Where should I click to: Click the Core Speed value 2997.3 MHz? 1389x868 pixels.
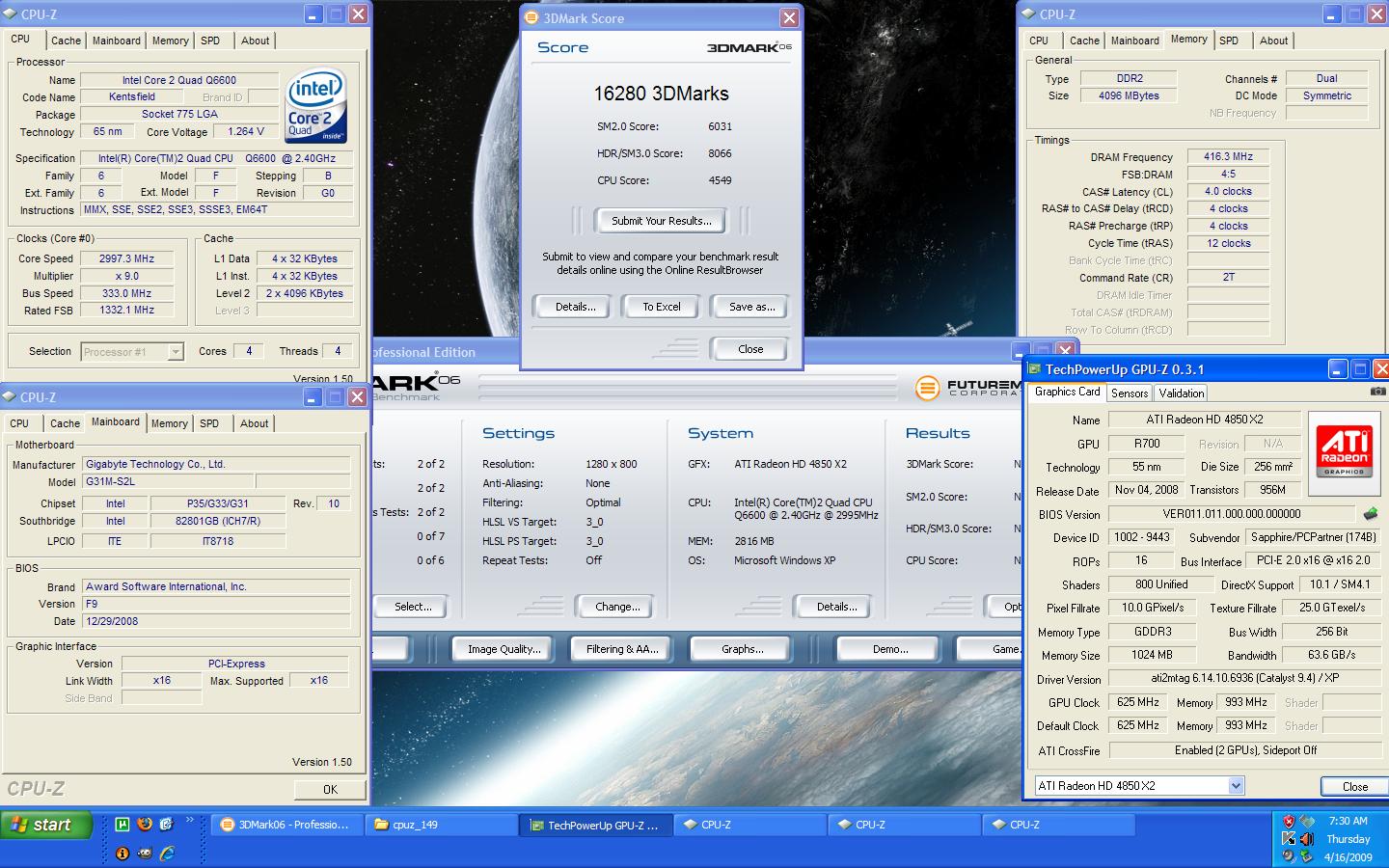pos(127,258)
